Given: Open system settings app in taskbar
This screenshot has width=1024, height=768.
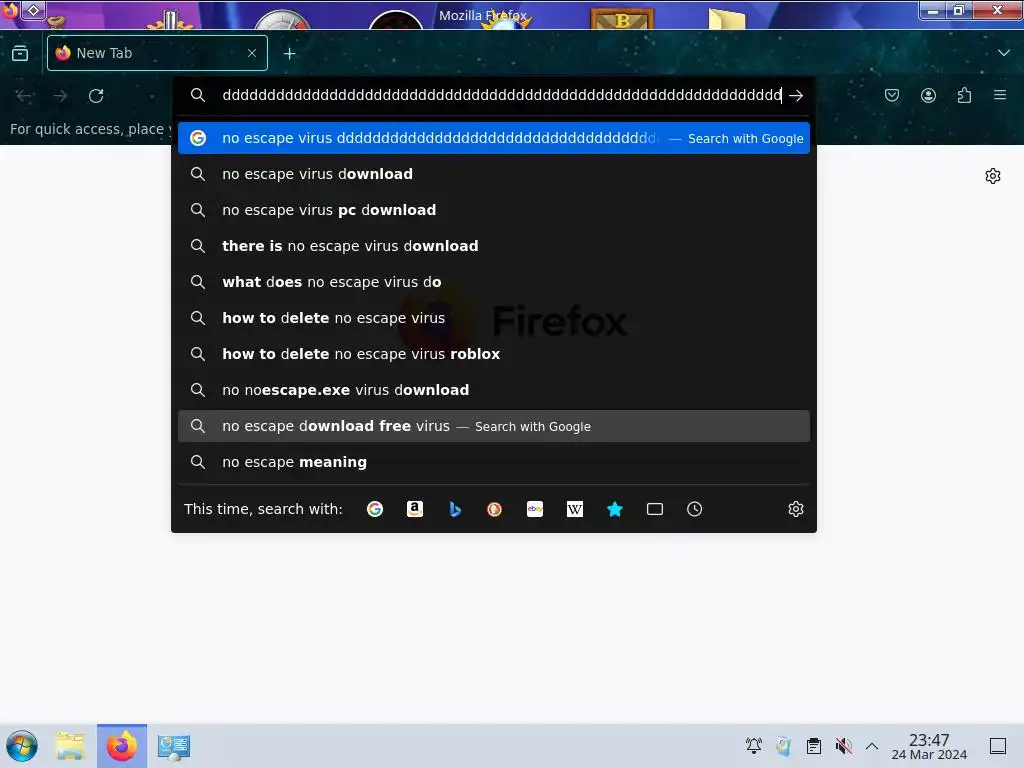Looking at the screenshot, I should pos(174,746).
